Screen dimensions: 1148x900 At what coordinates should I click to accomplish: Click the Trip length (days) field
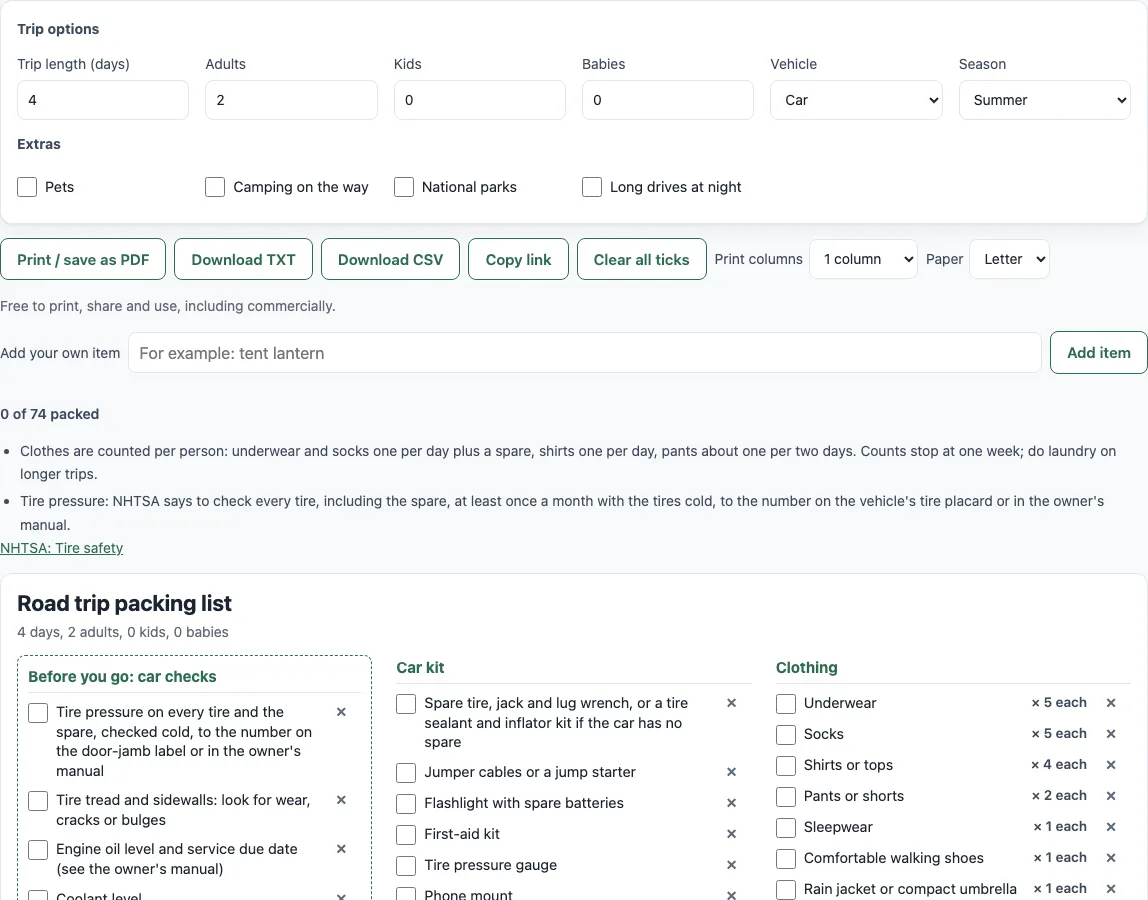click(x=102, y=100)
